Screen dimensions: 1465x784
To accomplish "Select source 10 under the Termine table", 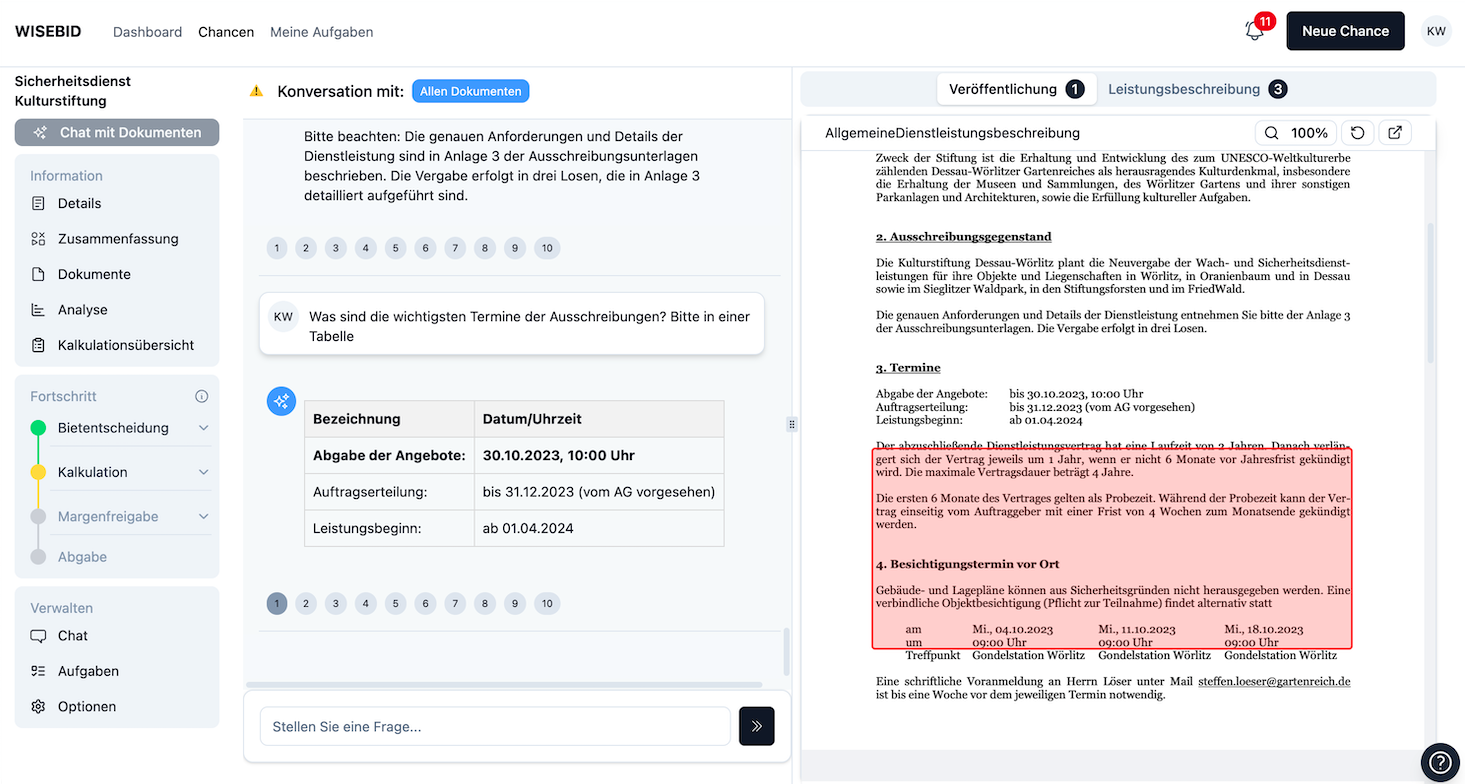I will [x=547, y=603].
